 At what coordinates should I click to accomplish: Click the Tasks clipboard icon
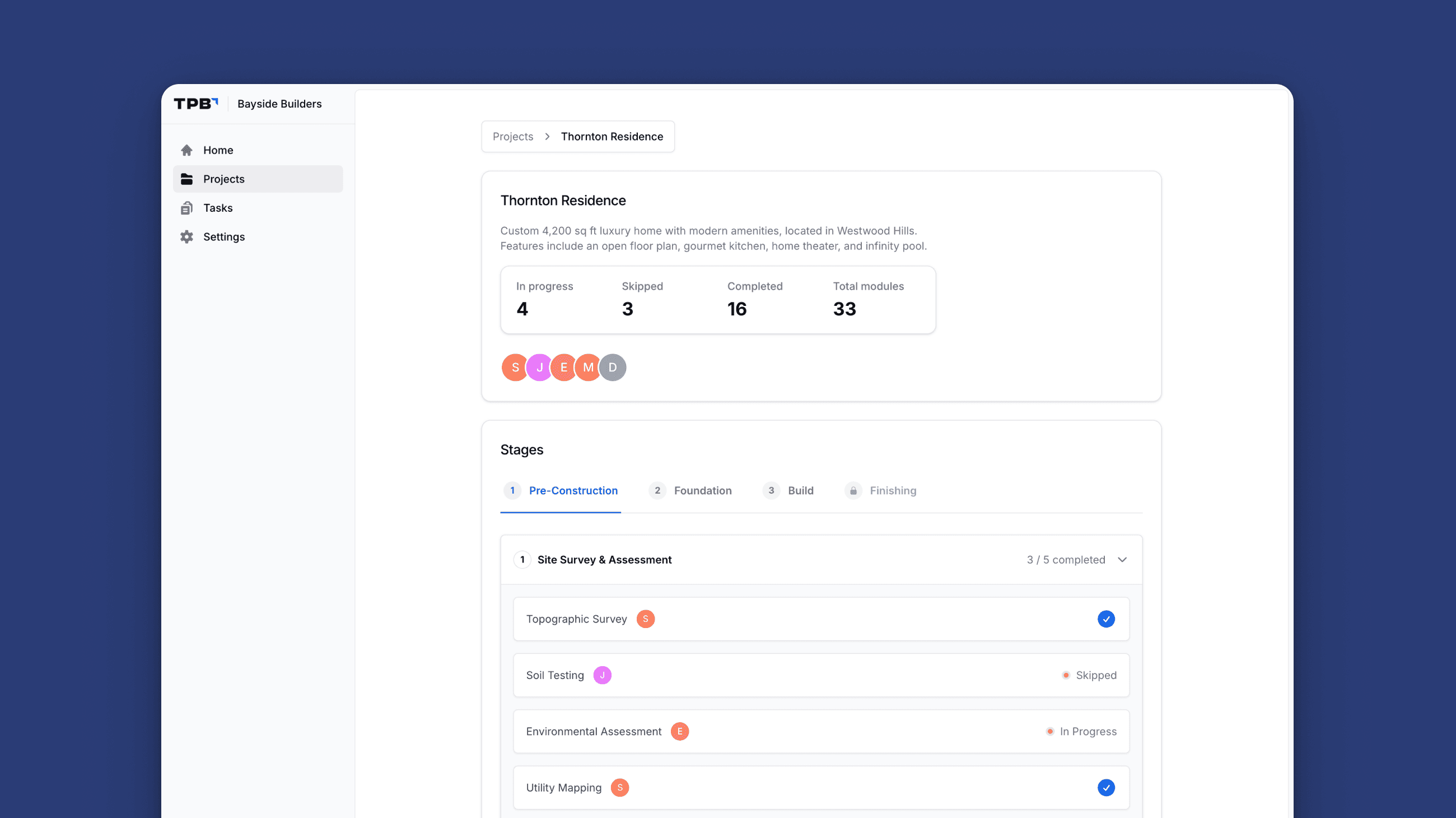[186, 208]
